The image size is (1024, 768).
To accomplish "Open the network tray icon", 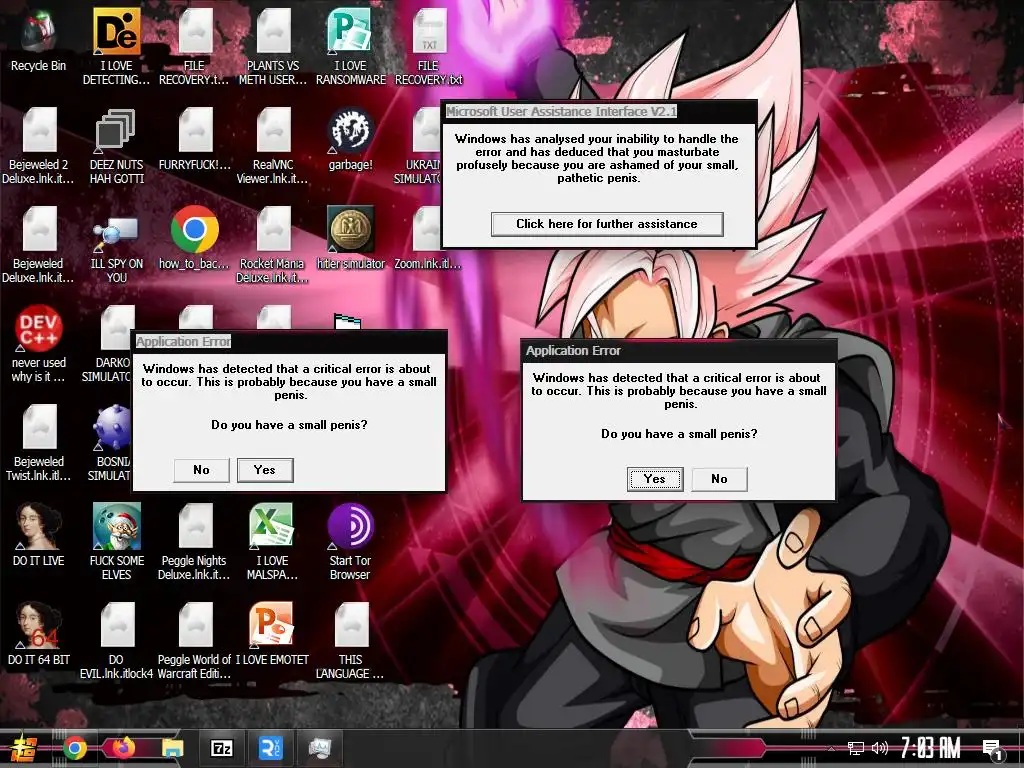I will (x=856, y=748).
